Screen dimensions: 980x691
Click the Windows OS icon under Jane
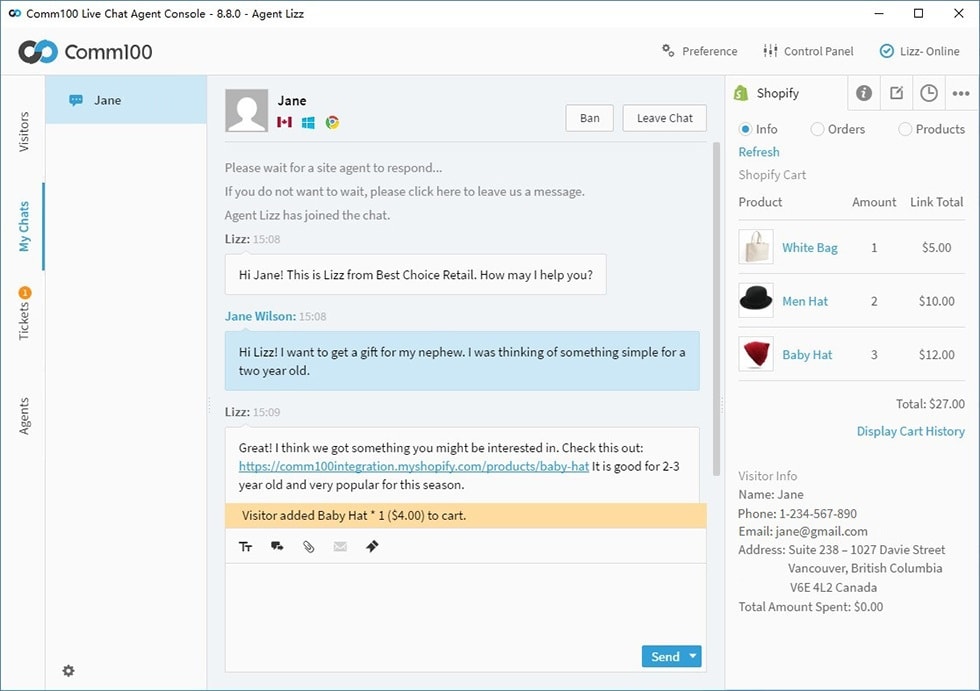[308, 122]
